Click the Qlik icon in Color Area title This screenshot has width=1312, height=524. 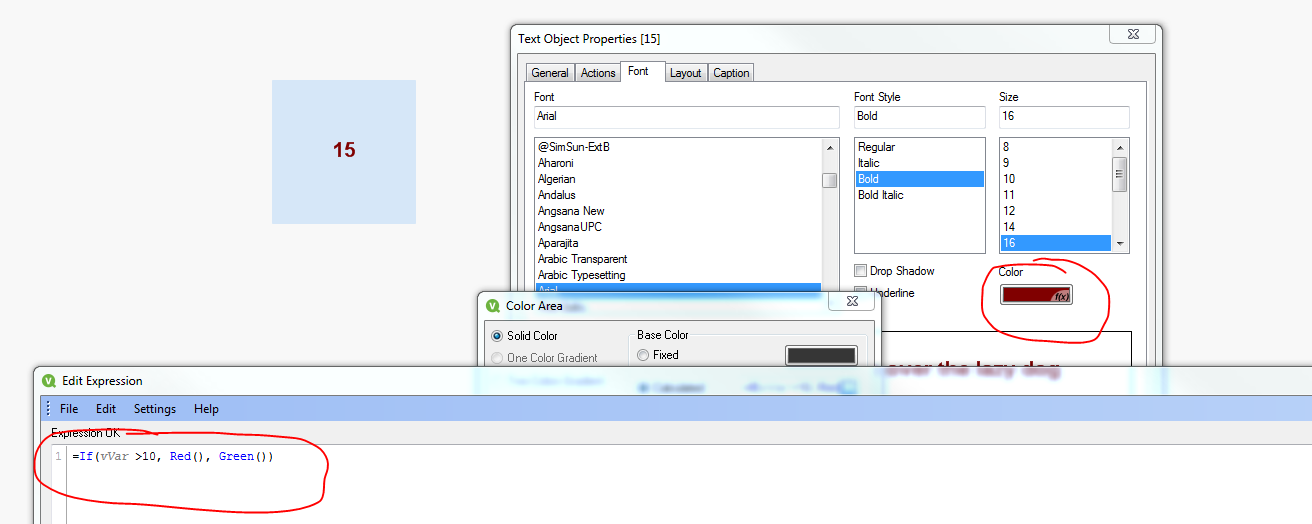tap(493, 306)
